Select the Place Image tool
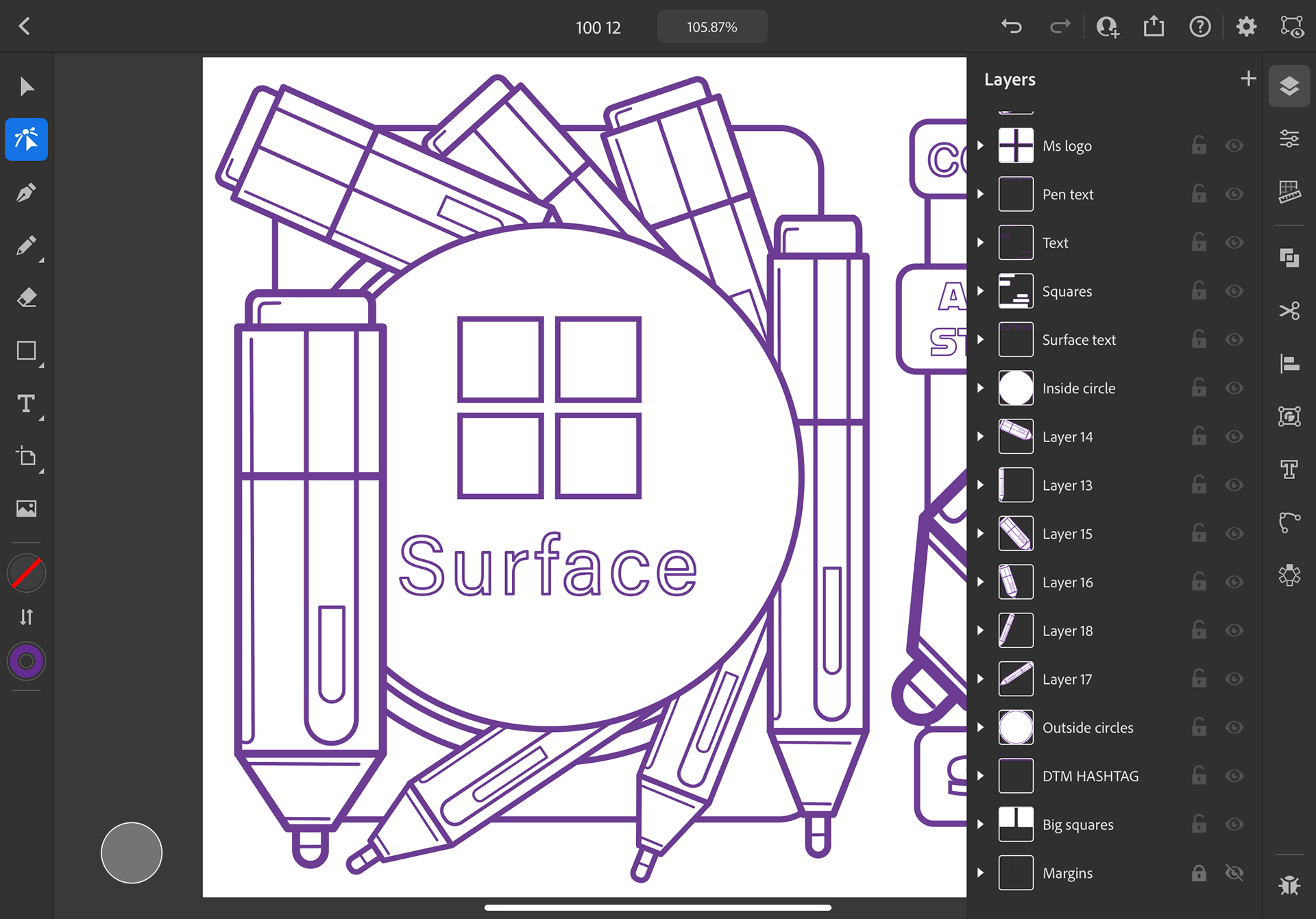This screenshot has width=1316, height=919. tap(26, 508)
